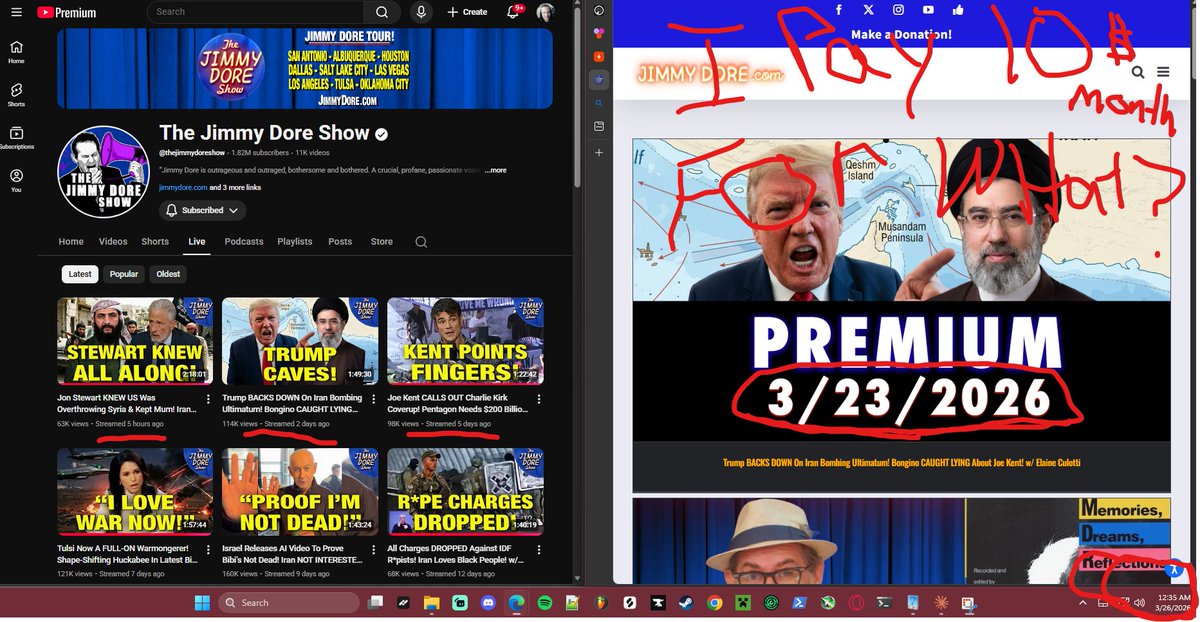Open options menu for All Charges DROPPED video
Screen dimensions: 1200x622
(x=538, y=550)
